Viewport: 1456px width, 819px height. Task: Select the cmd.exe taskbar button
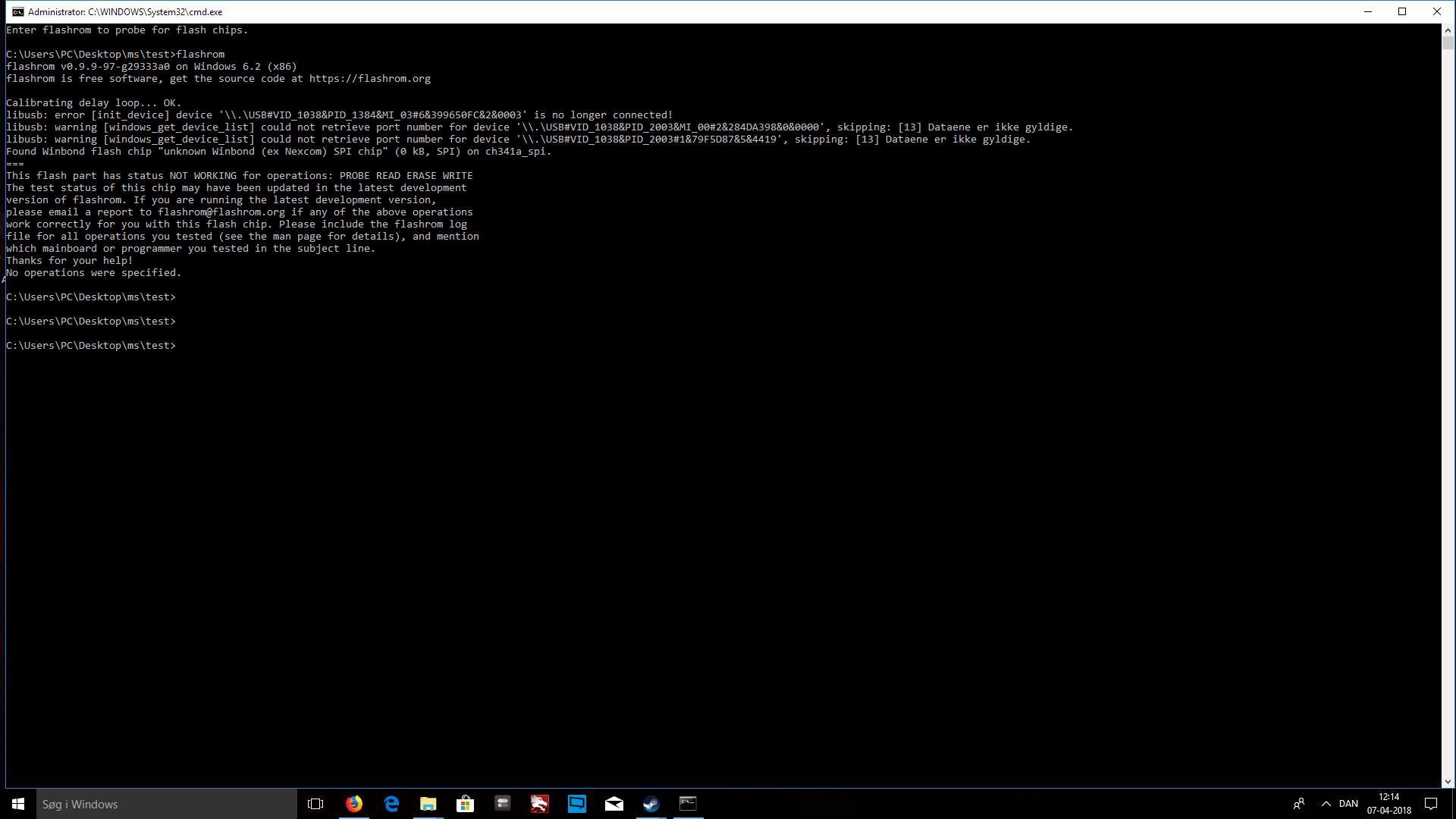[688, 804]
